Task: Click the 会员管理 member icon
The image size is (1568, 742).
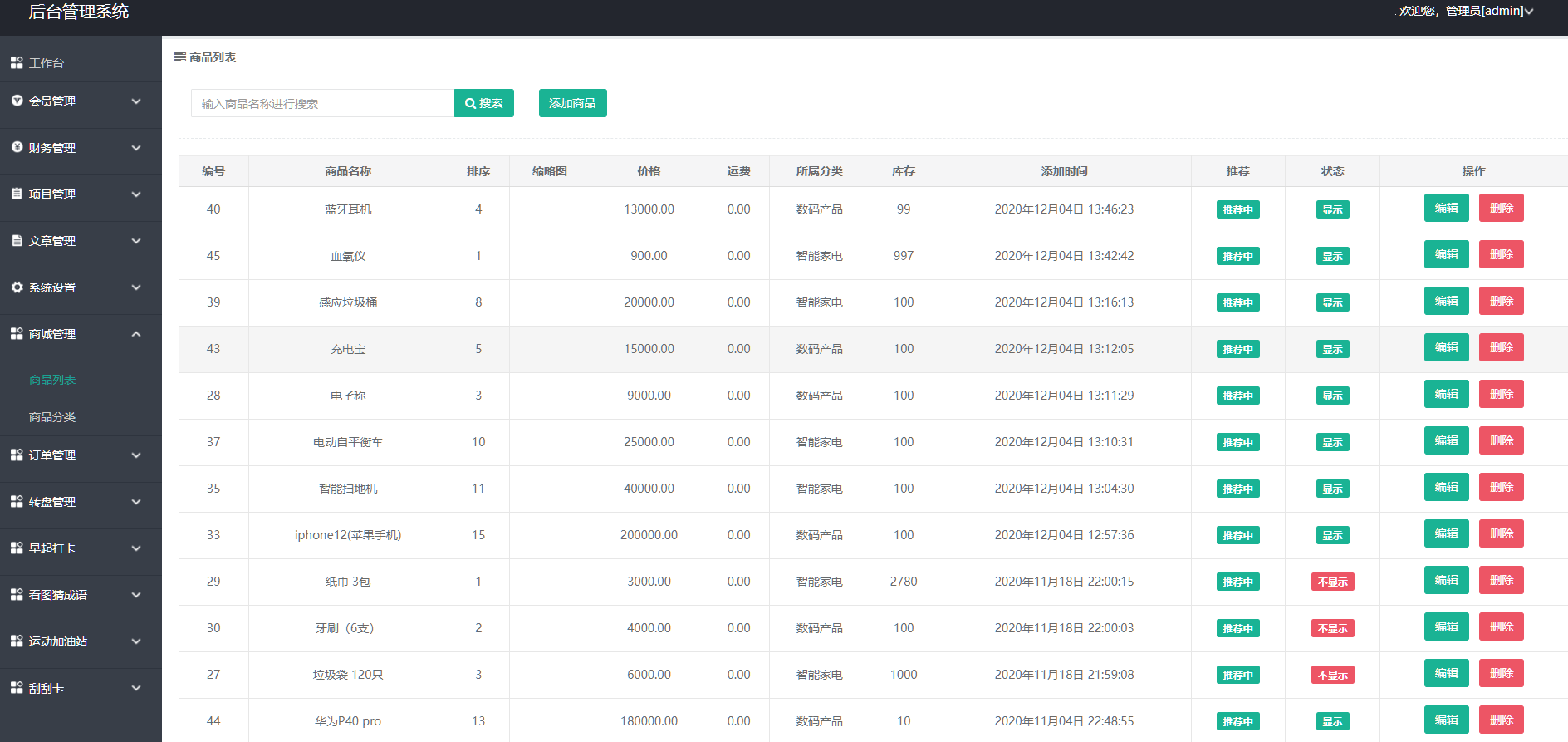Action: pos(17,101)
